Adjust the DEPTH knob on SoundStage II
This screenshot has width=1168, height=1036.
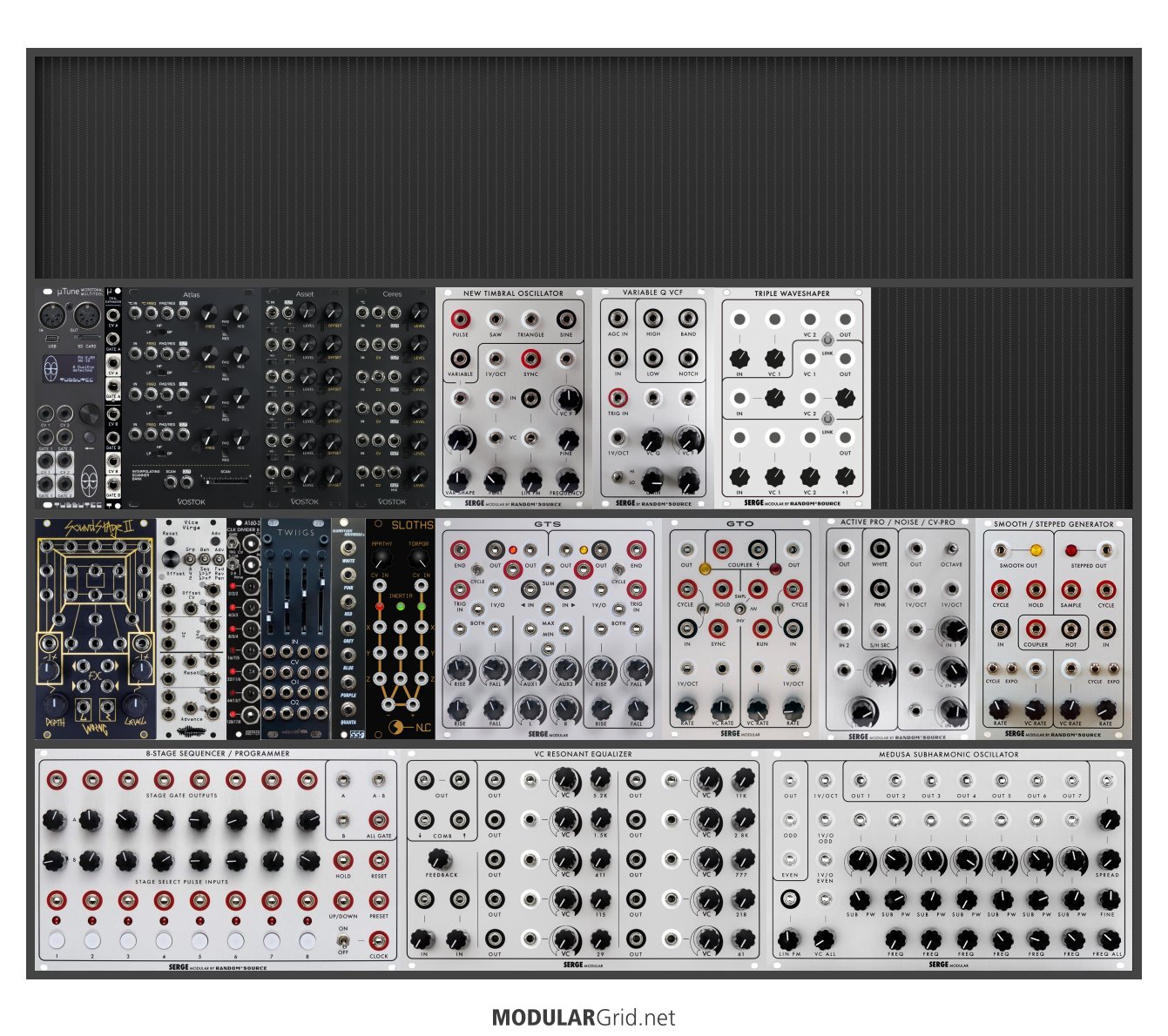[x=56, y=704]
